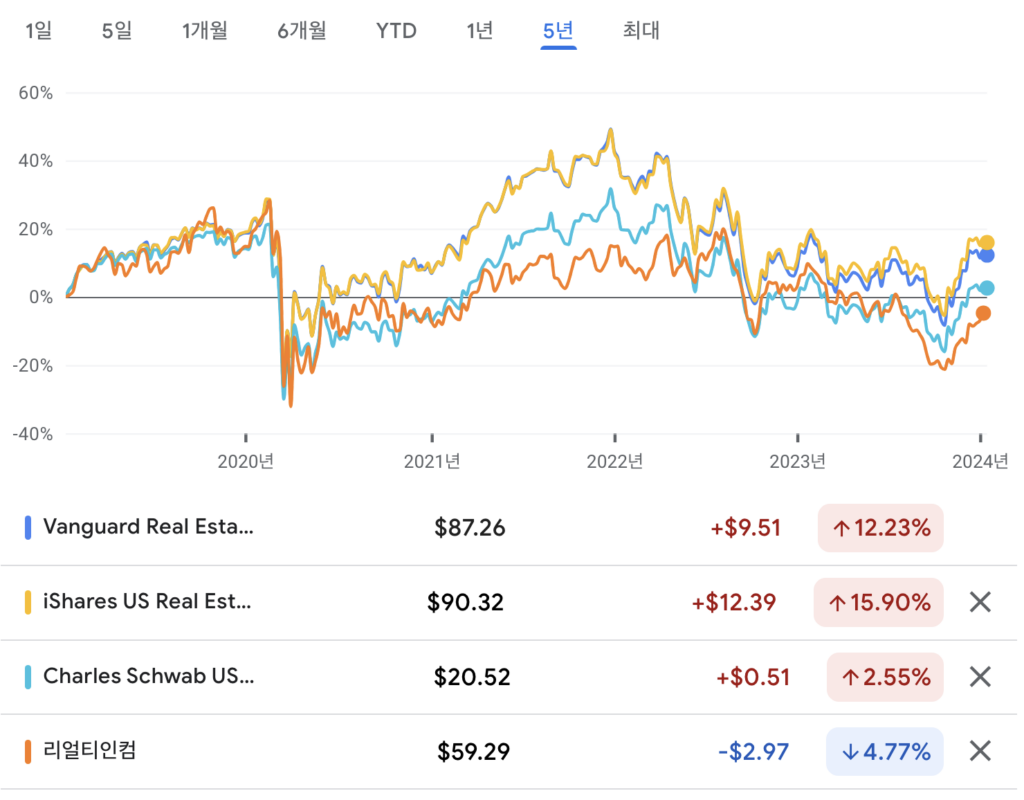Viewport: 1024px width, 800px height.
Task: Click the 2021년 axis label
Action: 432,462
